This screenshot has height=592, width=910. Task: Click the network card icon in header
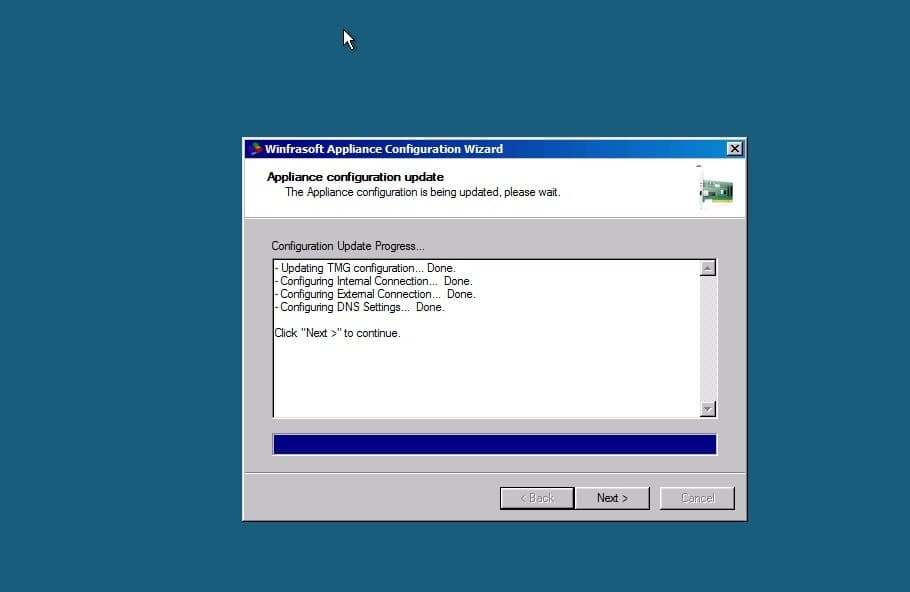point(716,189)
